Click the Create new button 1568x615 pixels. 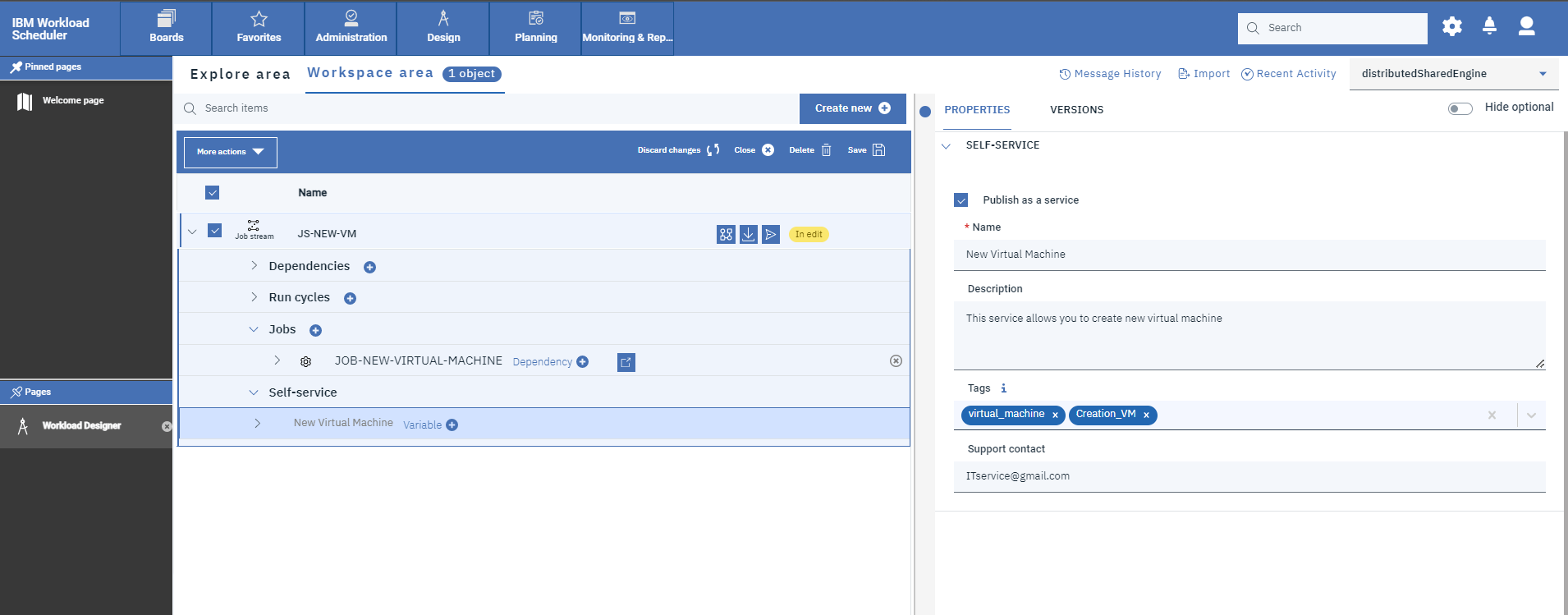(852, 108)
